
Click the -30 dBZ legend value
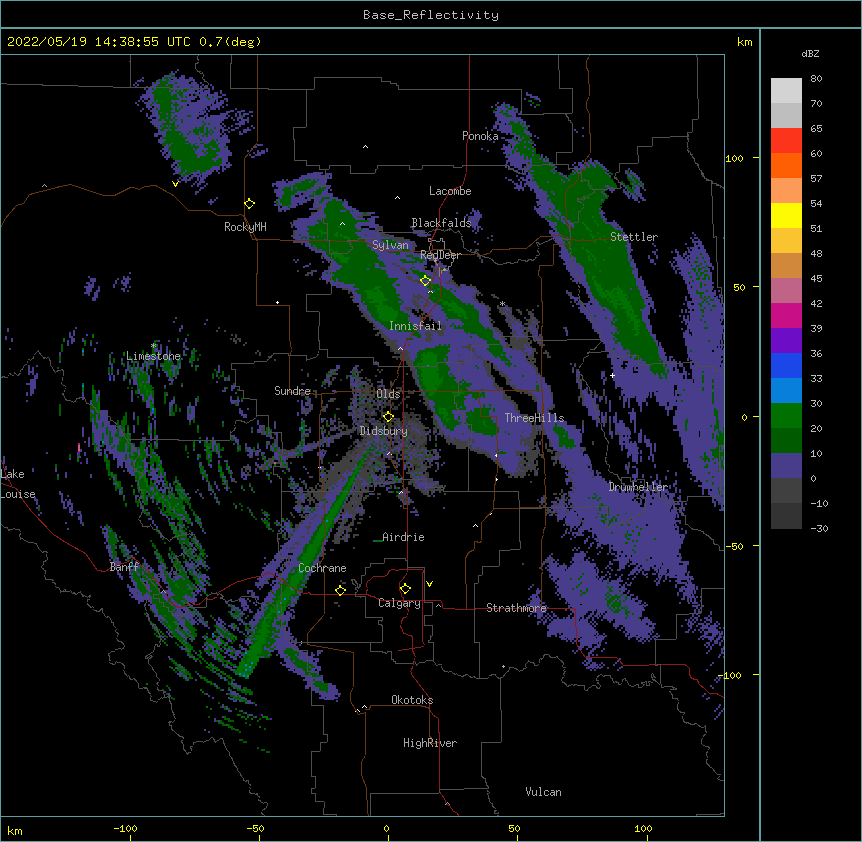point(819,528)
